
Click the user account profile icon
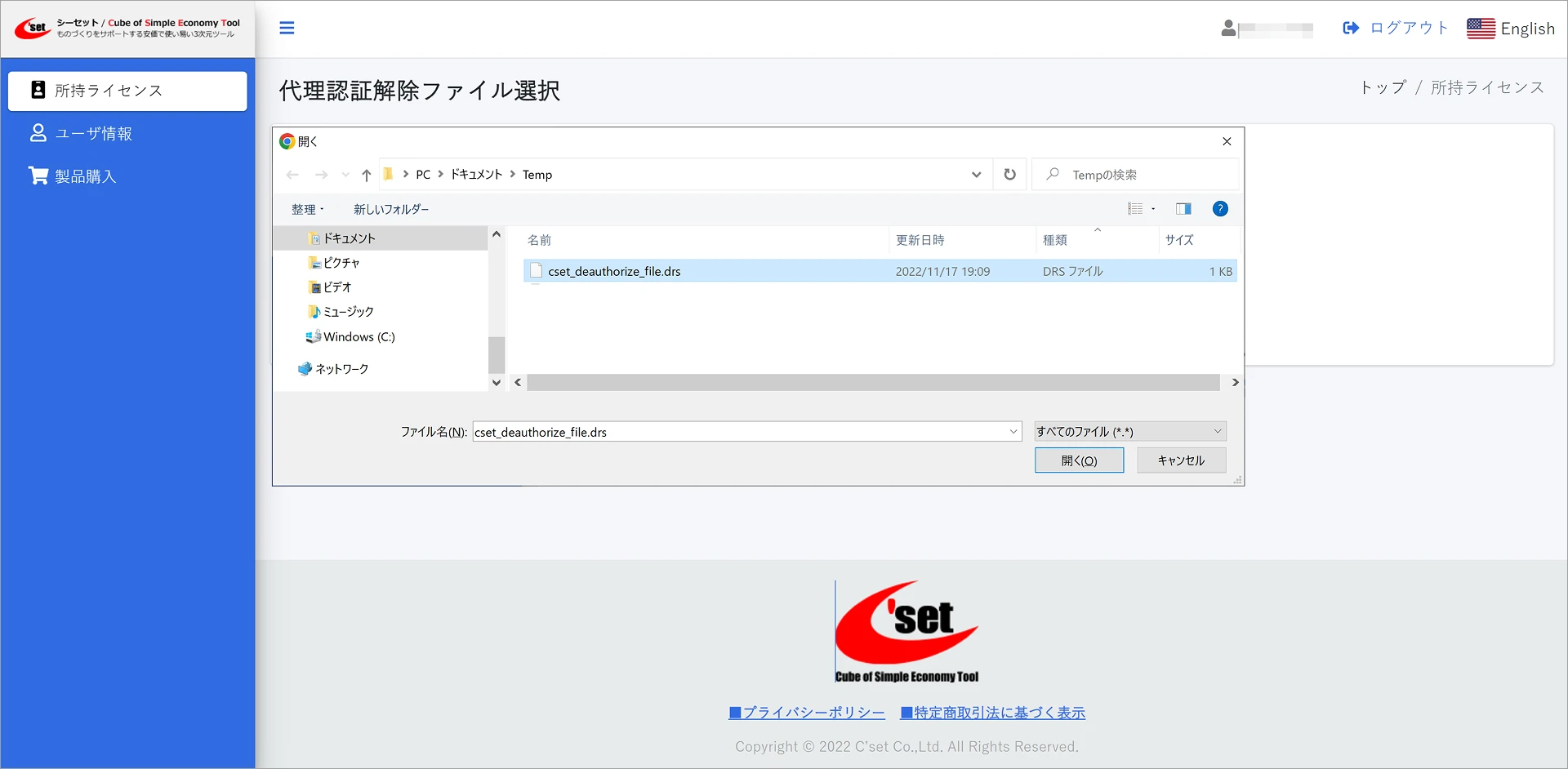[1227, 29]
